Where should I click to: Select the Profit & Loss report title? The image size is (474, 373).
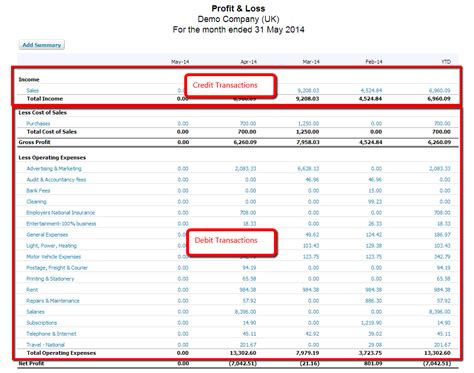click(x=238, y=9)
